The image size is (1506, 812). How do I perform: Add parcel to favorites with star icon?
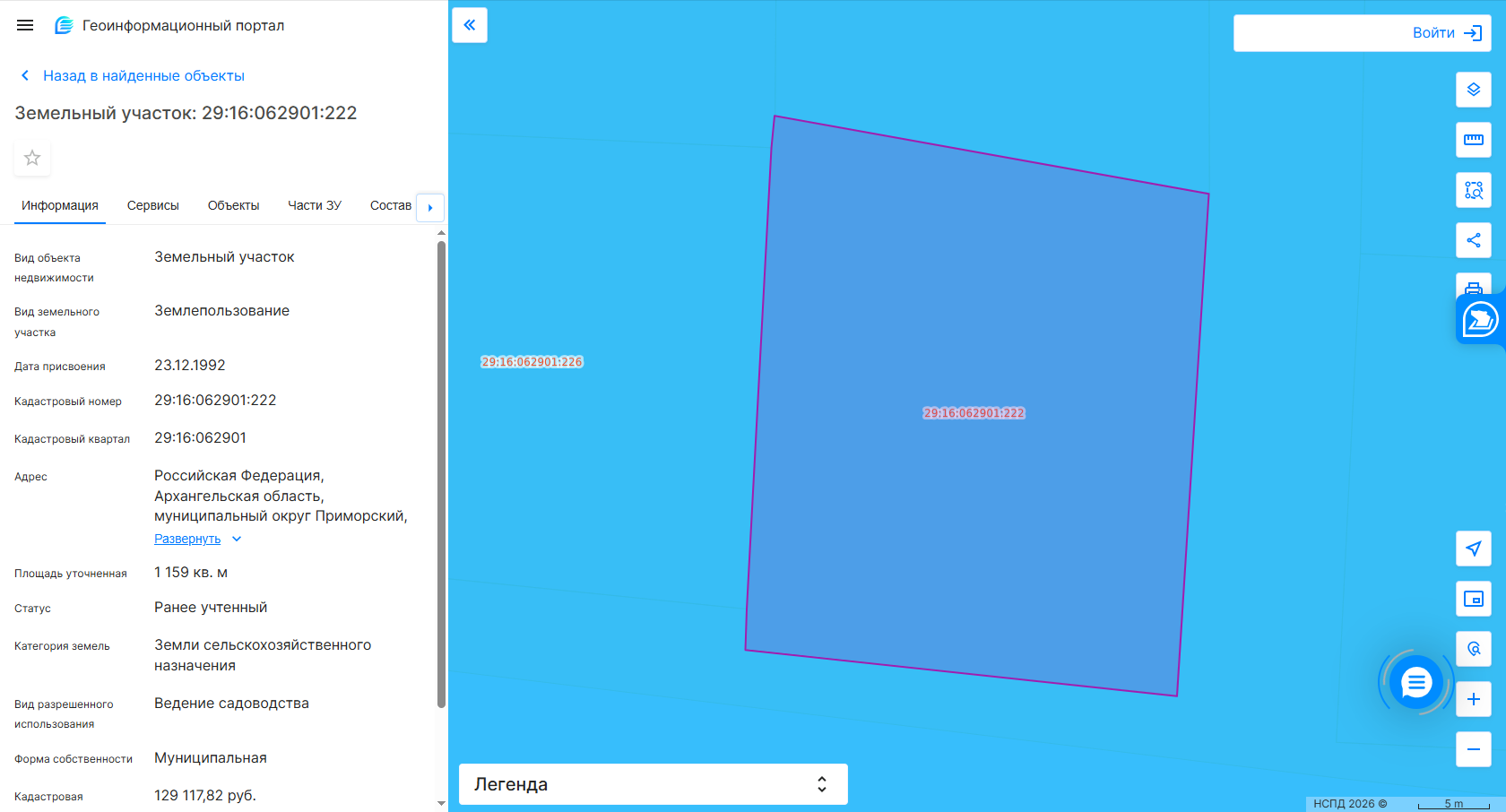point(32,158)
